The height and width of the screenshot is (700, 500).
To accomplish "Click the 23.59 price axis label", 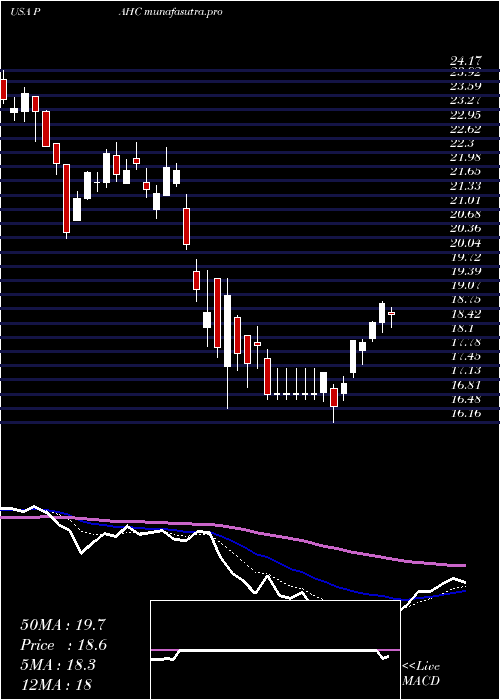I will pos(465,86).
